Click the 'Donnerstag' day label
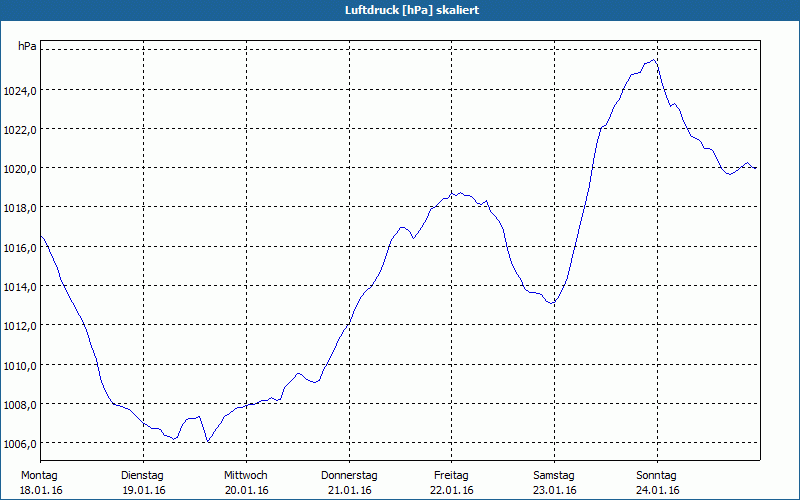The image size is (800, 500). click(349, 476)
